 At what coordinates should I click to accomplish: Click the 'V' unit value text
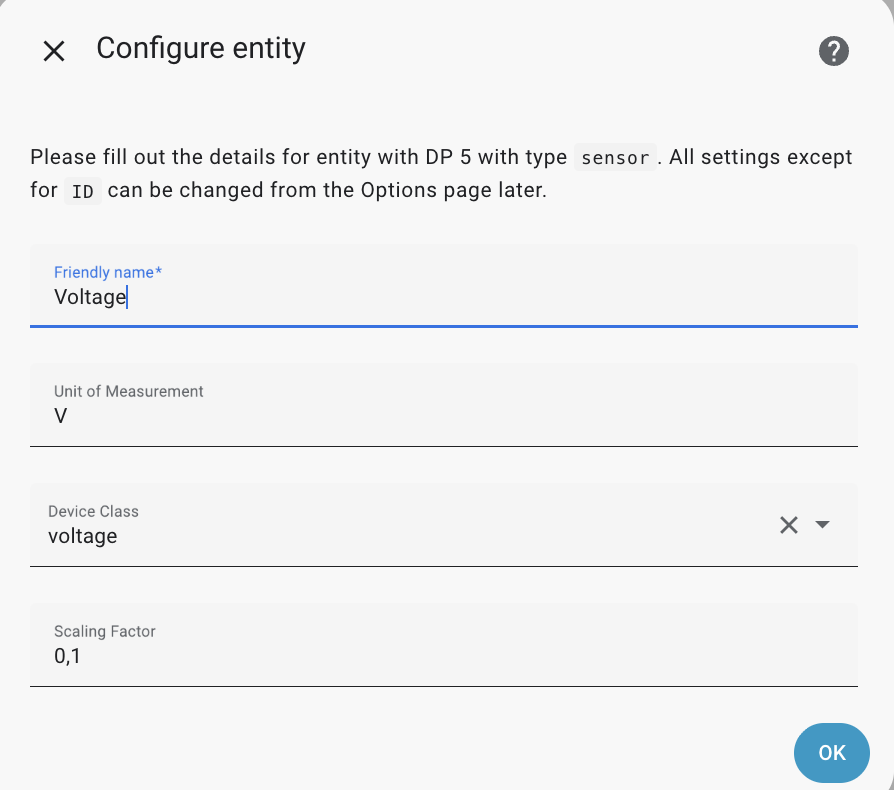pyautogui.click(x=61, y=416)
